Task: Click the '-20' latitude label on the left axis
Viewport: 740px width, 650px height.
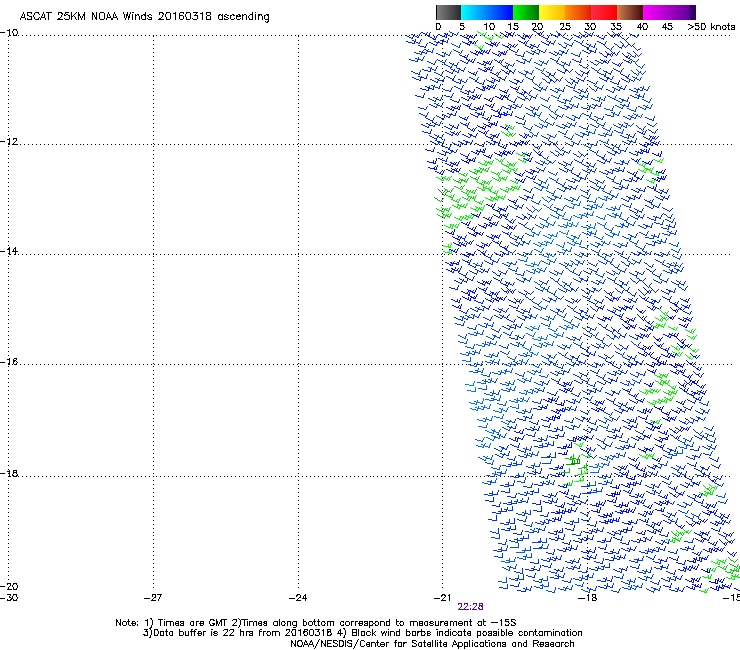Action: tap(9, 586)
